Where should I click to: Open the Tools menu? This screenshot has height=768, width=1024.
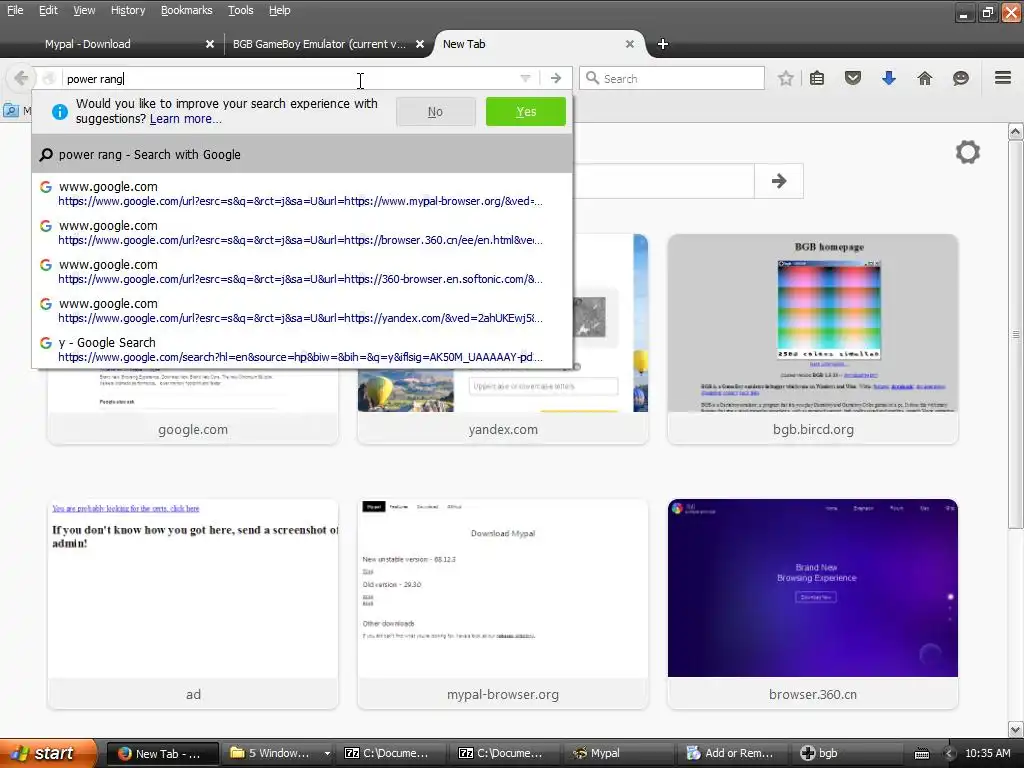click(241, 10)
